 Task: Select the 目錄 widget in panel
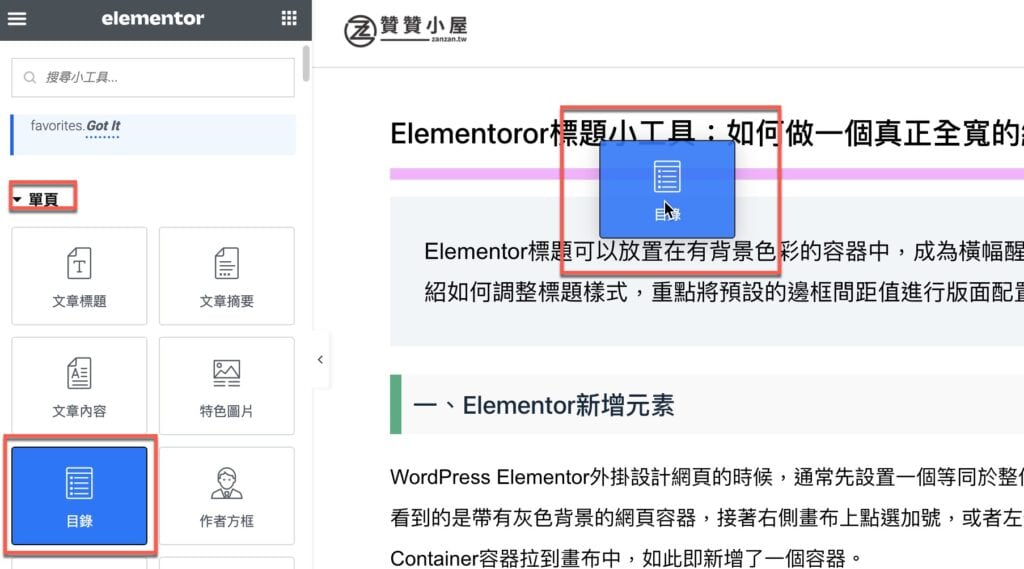79,496
